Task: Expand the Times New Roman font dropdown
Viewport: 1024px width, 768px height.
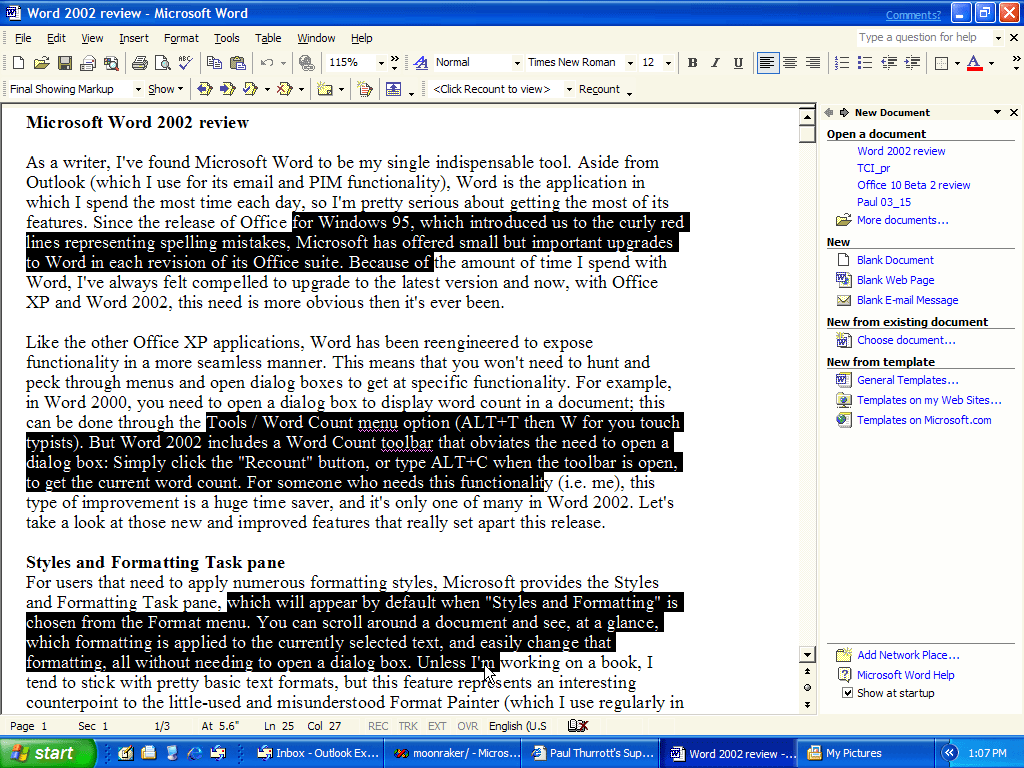Action: click(630, 63)
